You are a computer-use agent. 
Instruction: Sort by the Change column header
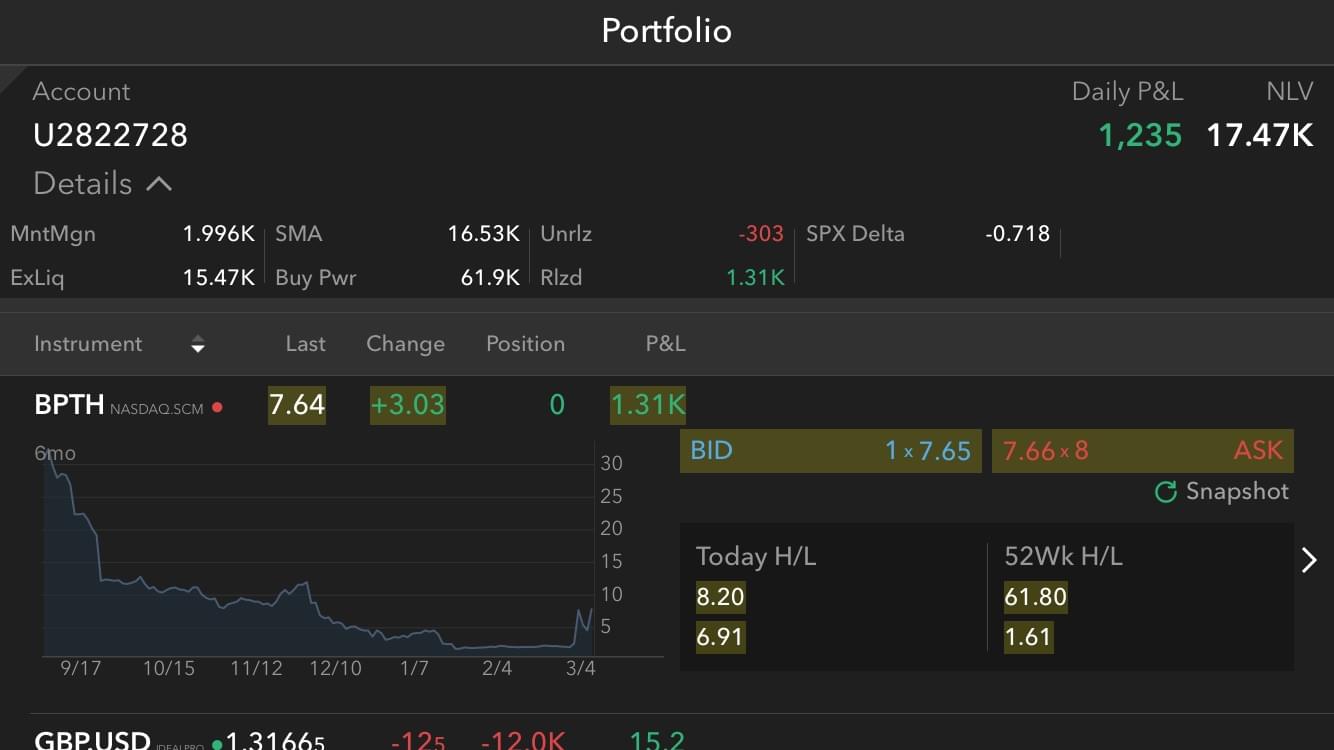pos(405,344)
